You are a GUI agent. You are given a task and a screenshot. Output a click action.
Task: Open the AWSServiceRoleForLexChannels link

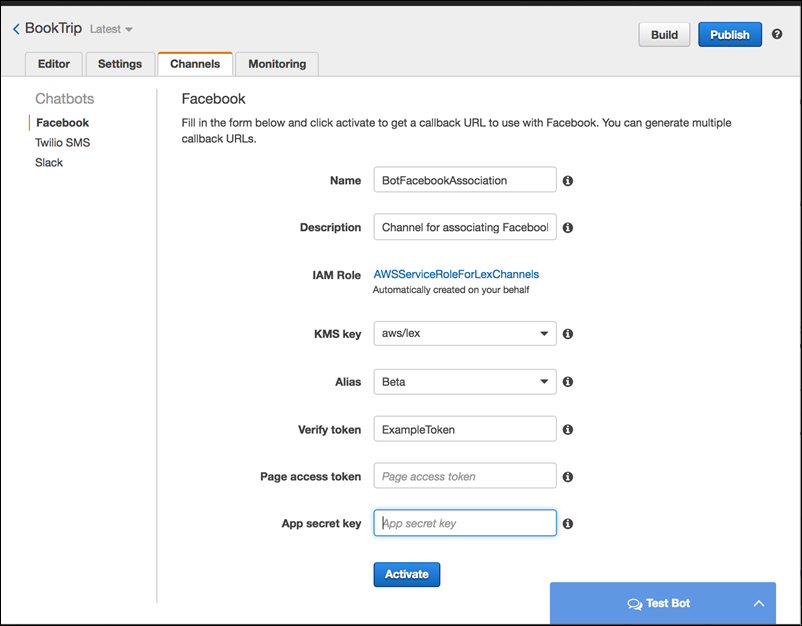coord(456,273)
